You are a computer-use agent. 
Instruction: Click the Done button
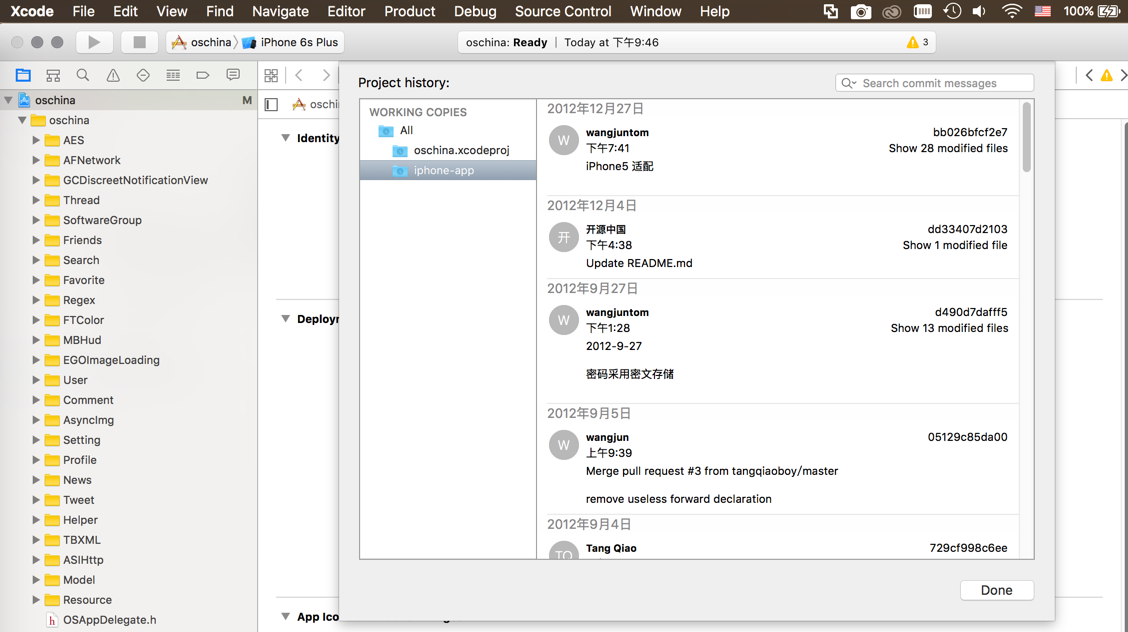[996, 590]
